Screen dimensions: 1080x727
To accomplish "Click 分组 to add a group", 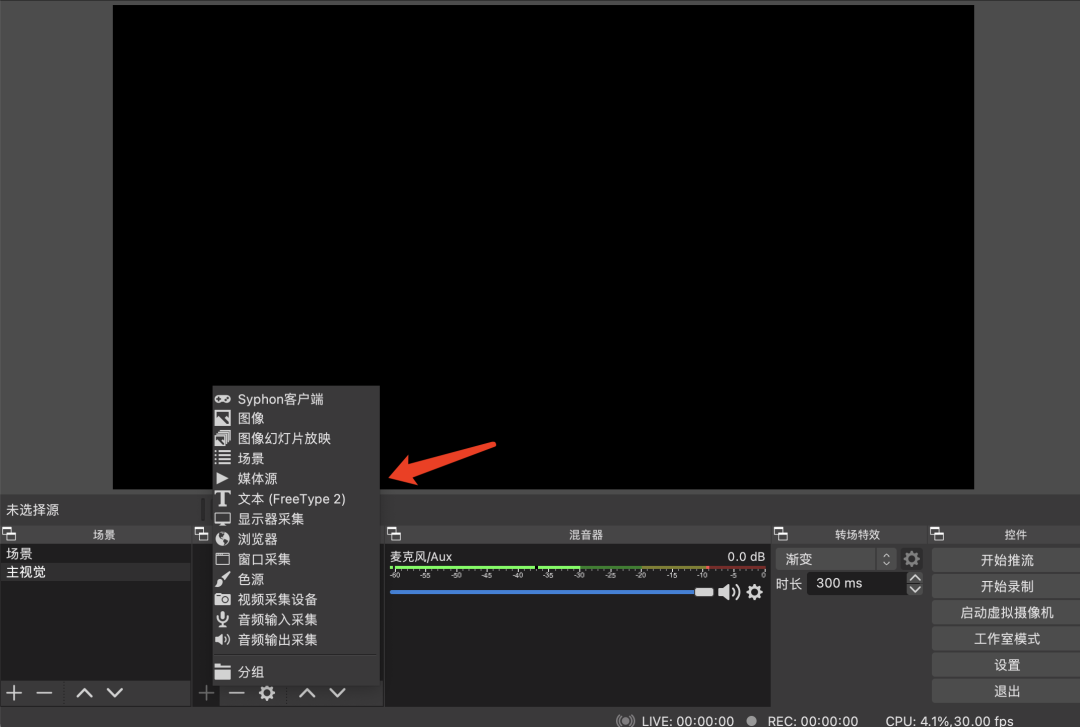I will pos(251,670).
